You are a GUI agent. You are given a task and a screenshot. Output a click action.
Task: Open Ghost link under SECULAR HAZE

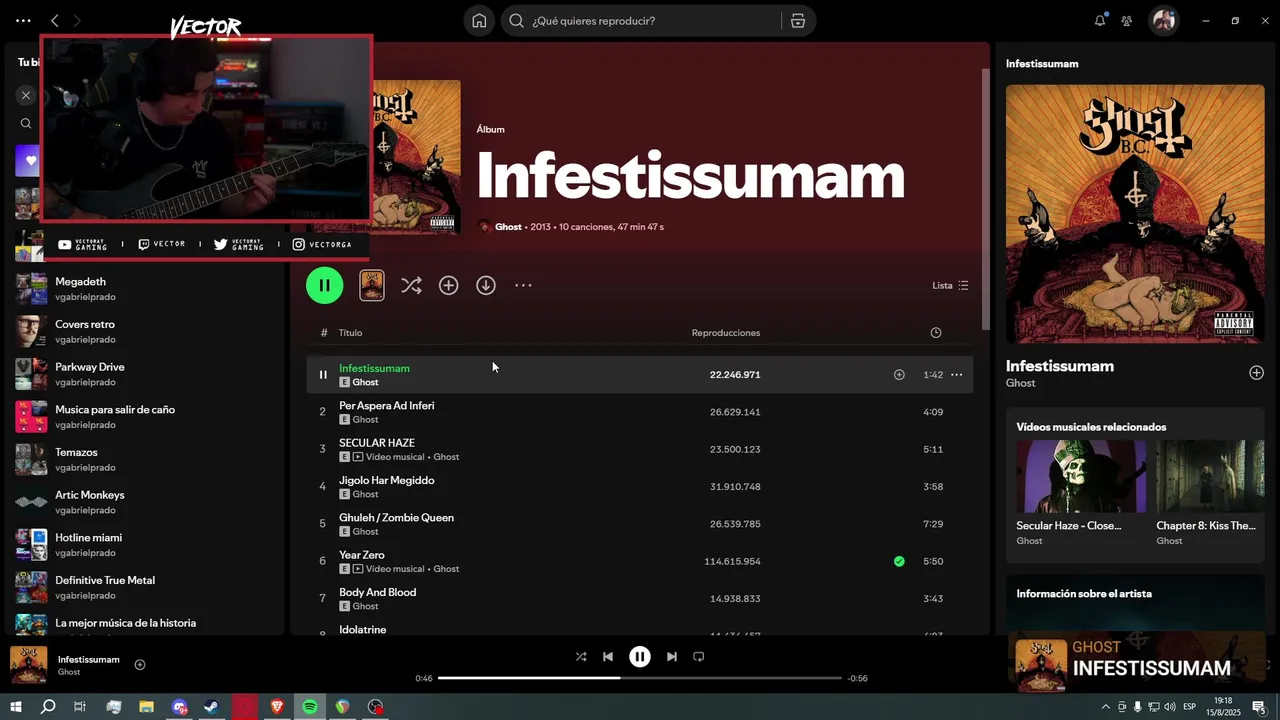pyautogui.click(x=446, y=457)
